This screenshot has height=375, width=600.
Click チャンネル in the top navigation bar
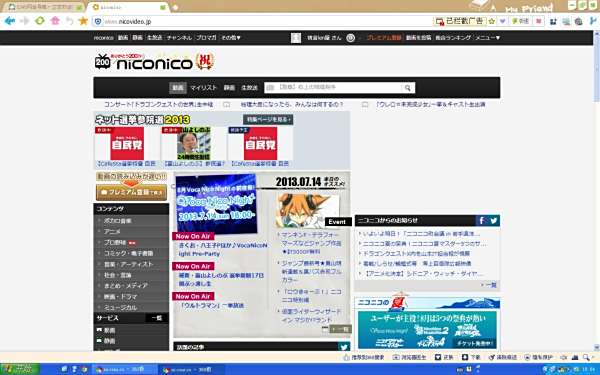point(179,38)
